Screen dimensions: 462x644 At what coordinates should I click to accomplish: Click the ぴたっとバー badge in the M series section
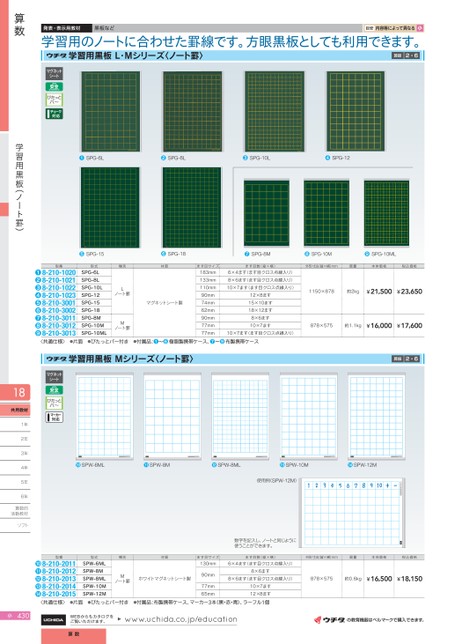pyautogui.click(x=54, y=402)
